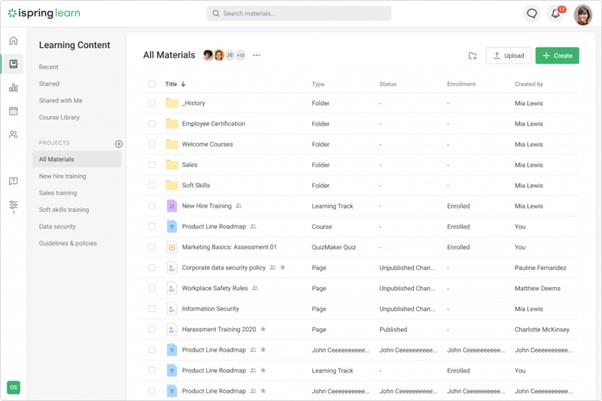The height and width of the screenshot is (401, 602).
Task: Open the Learning Content book icon
Action: (13, 64)
